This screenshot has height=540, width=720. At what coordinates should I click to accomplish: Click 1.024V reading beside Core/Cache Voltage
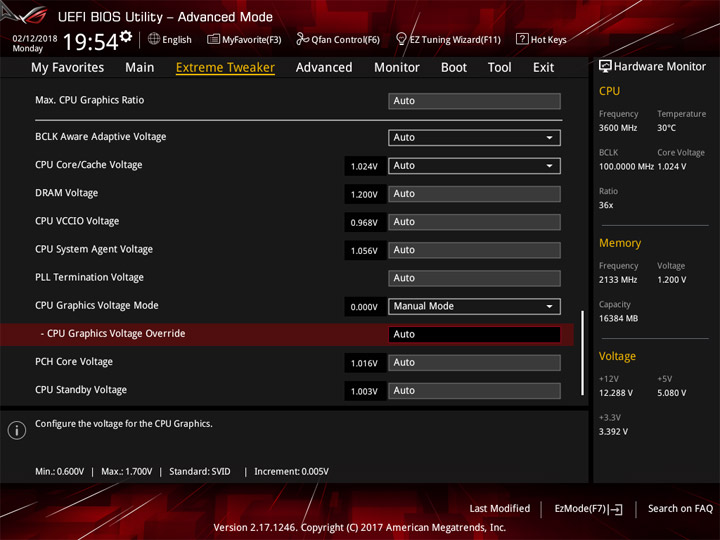click(364, 167)
